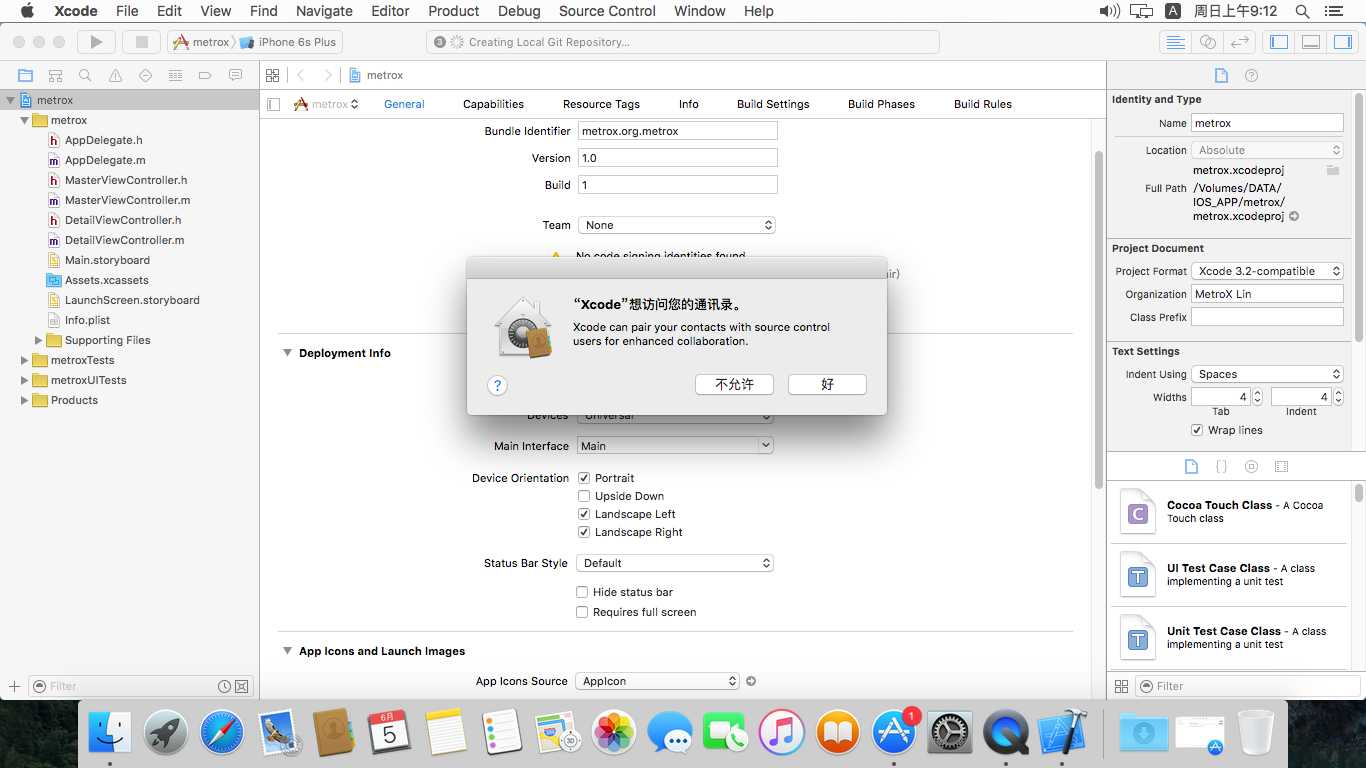Image resolution: width=1366 pixels, height=768 pixels.
Task: Select AppDelegate.m in navigator
Action: (105, 160)
